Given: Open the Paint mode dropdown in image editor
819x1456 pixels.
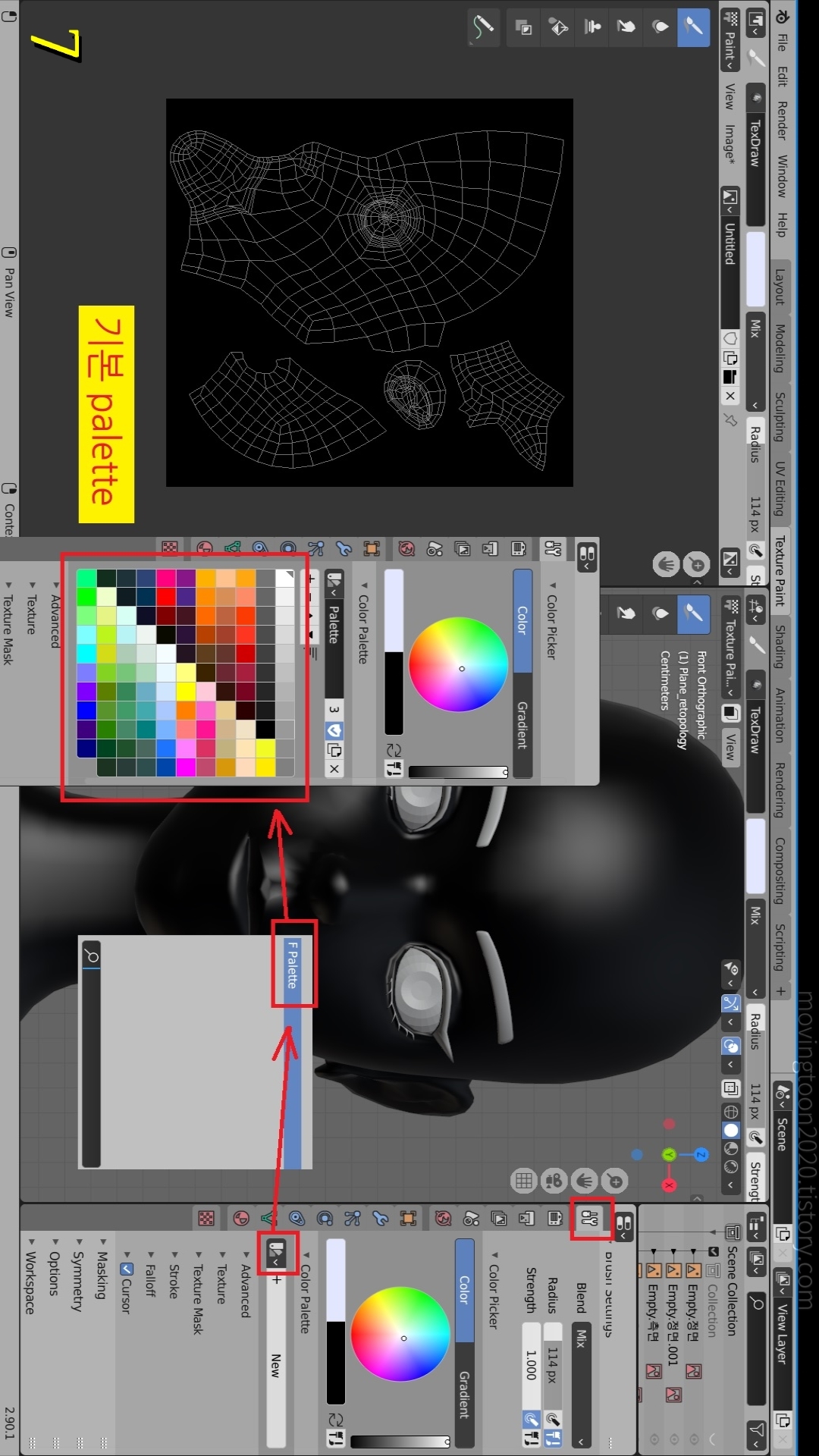Looking at the screenshot, I should coord(730,39).
